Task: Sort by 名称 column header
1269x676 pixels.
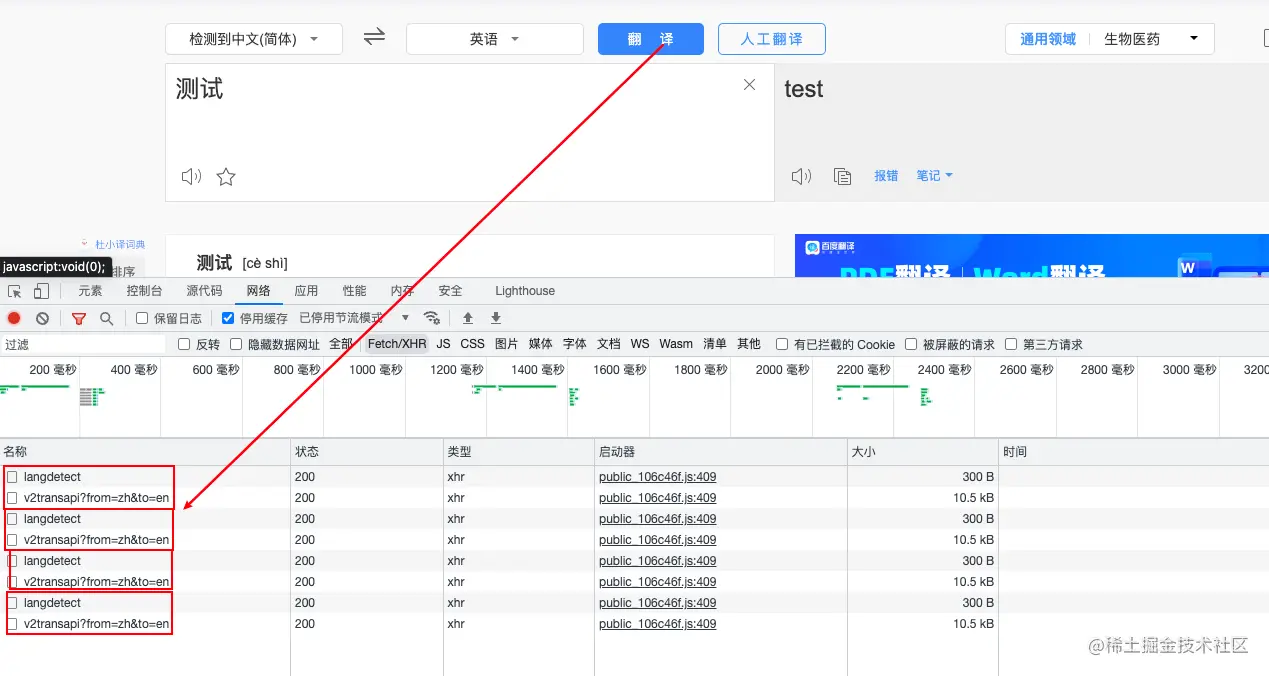Action: [x=145, y=452]
